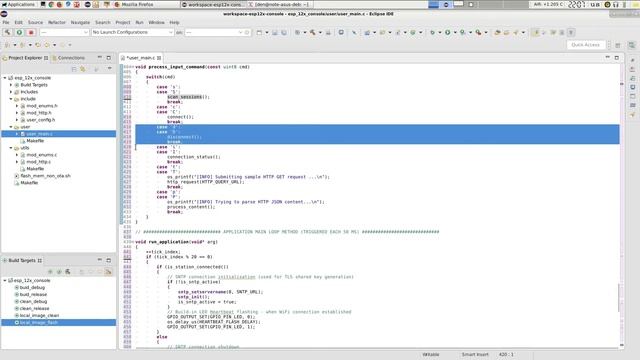
Task: Click the Smart Insert status bar field
Action: 475,355
